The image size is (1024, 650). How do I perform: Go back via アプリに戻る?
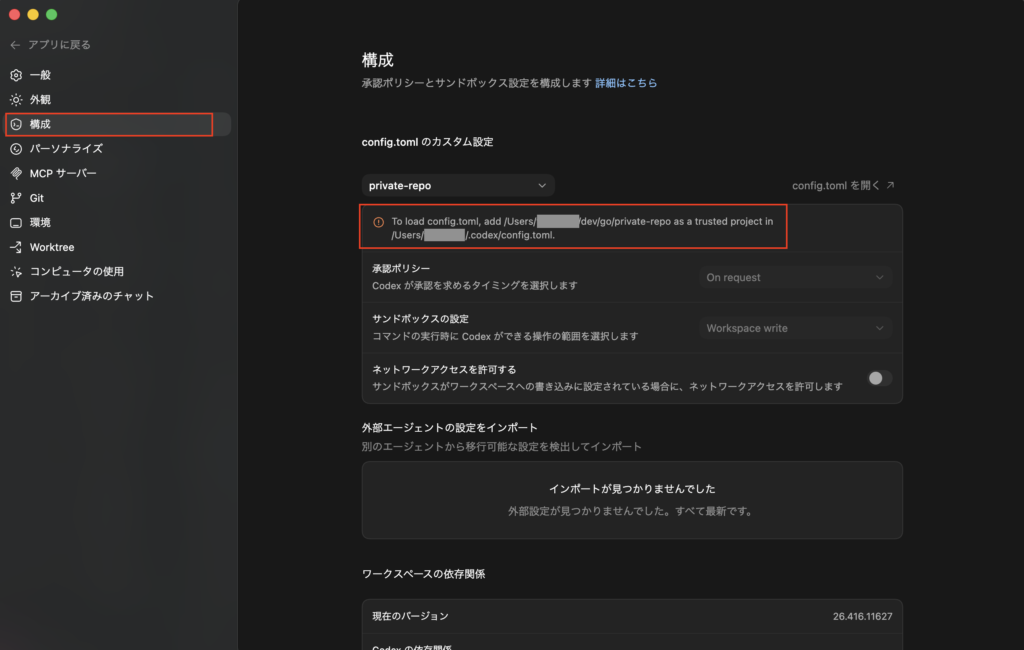(50, 45)
